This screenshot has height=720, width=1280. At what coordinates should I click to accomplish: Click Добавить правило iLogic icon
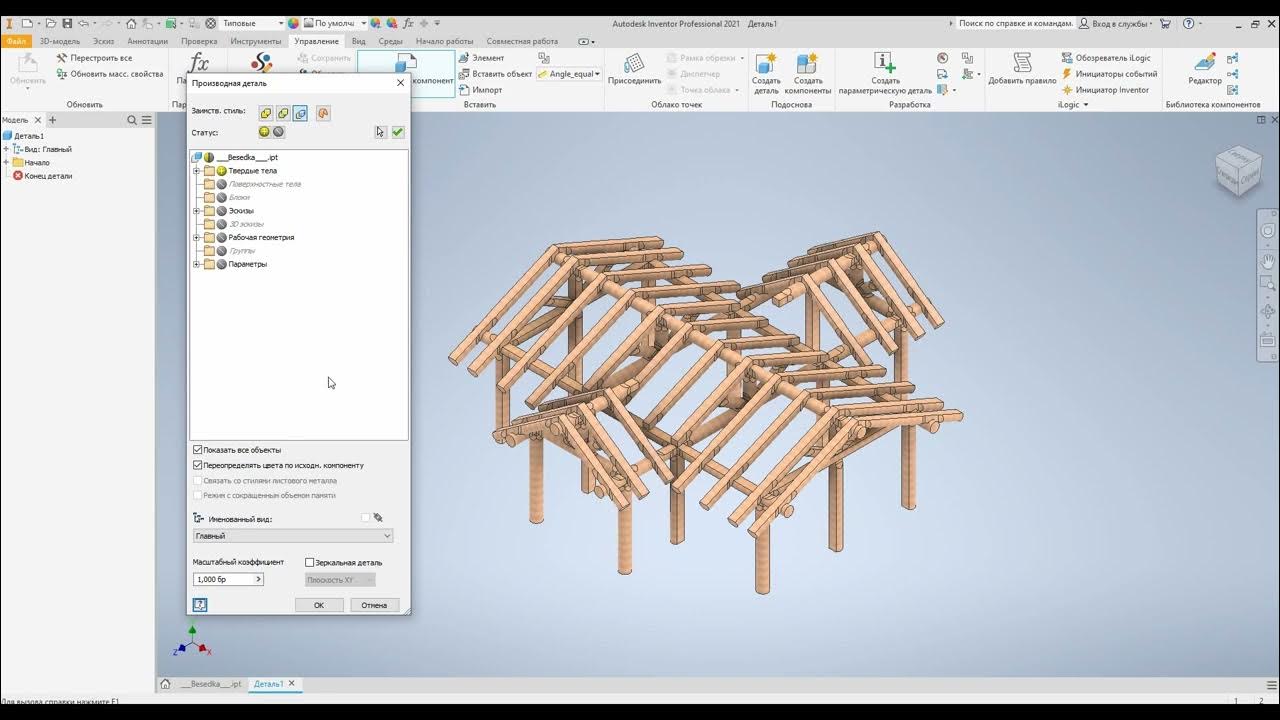(1022, 70)
